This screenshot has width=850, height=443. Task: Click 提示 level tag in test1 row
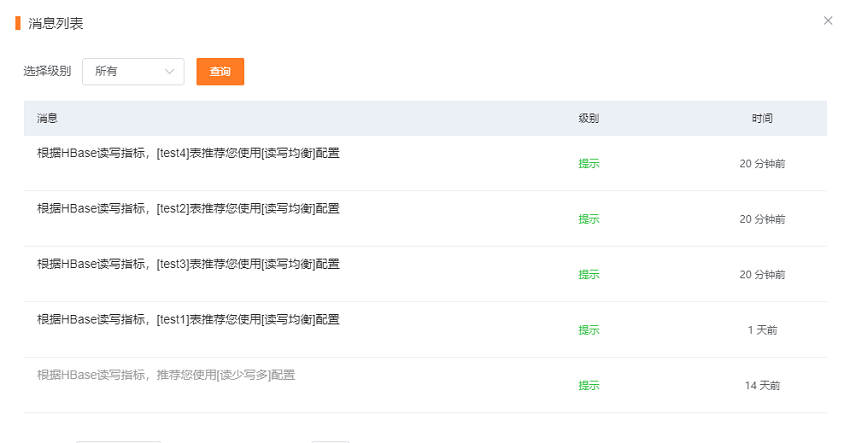[x=589, y=330]
